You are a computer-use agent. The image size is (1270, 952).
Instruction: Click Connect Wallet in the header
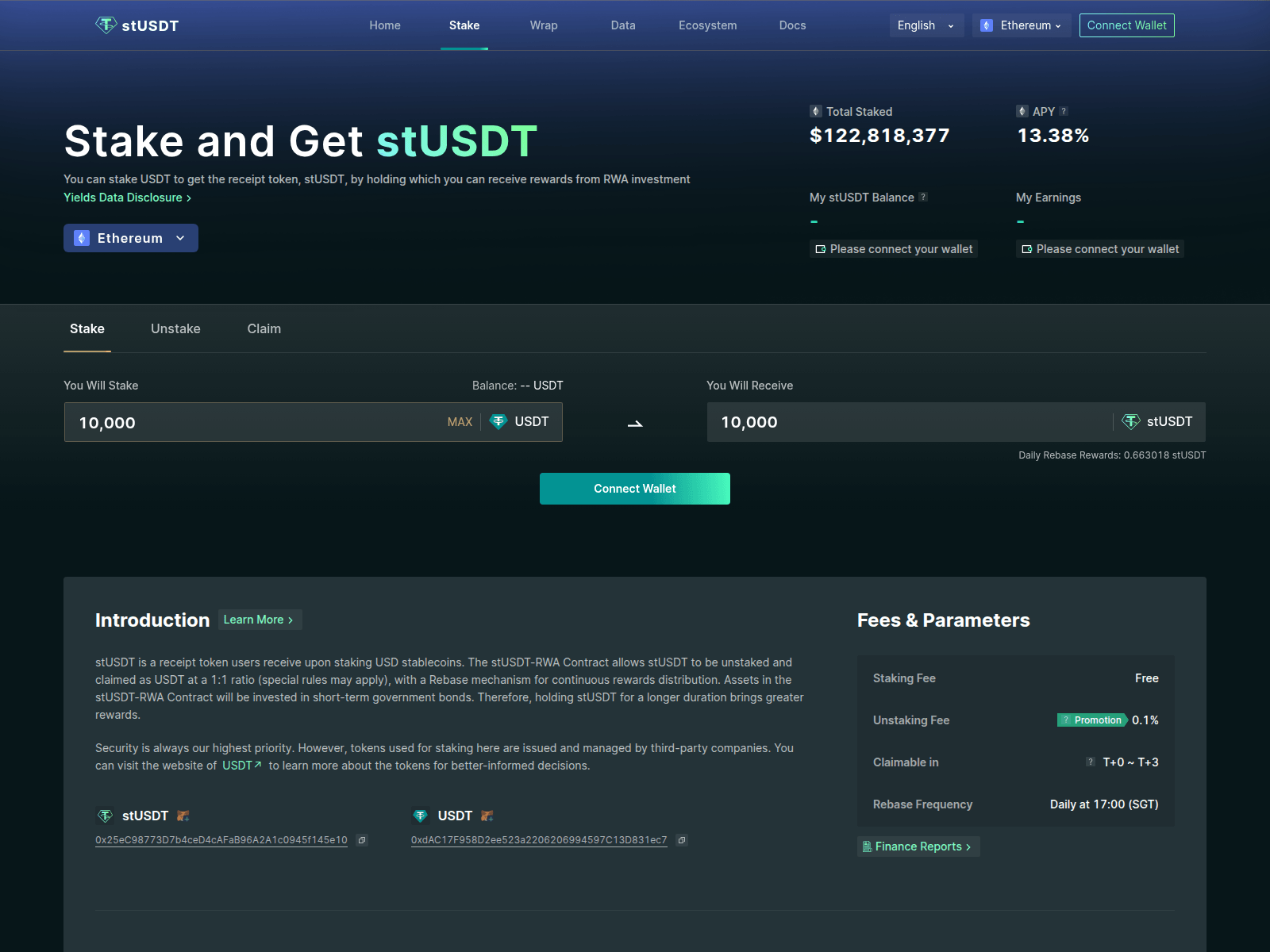pyautogui.click(x=1126, y=25)
